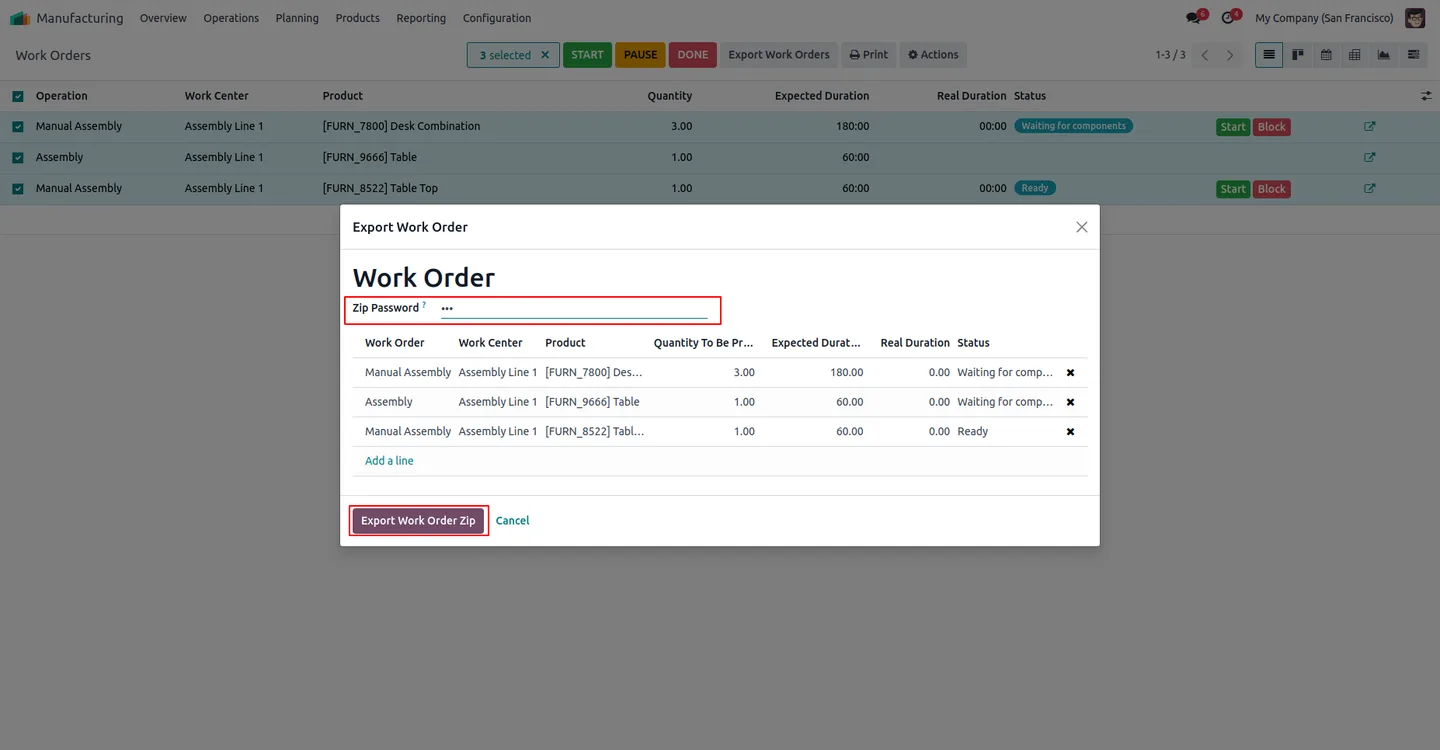
Task: Click Export Work Order Zip button
Action: coord(418,521)
